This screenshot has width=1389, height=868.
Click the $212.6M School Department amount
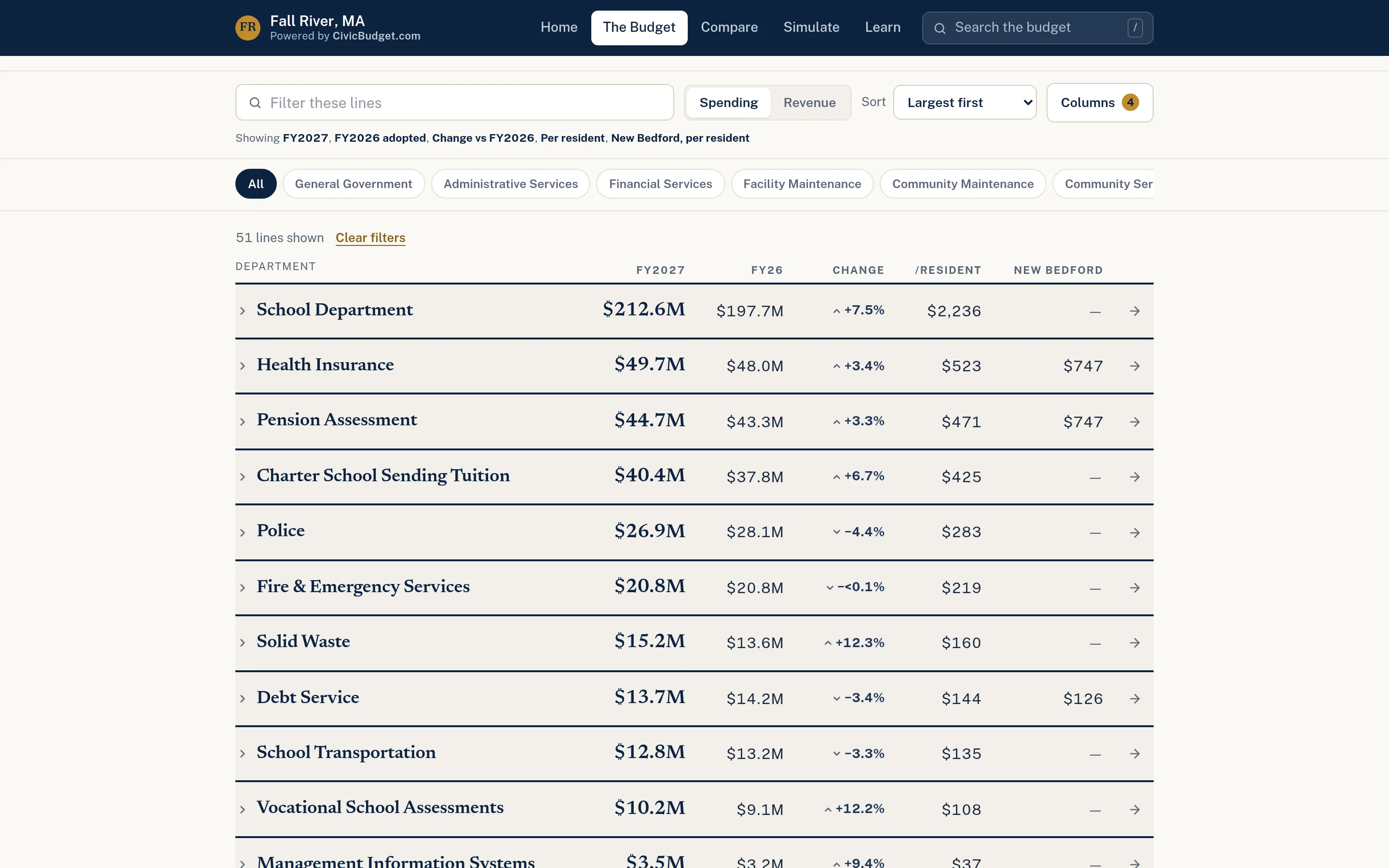click(x=643, y=309)
